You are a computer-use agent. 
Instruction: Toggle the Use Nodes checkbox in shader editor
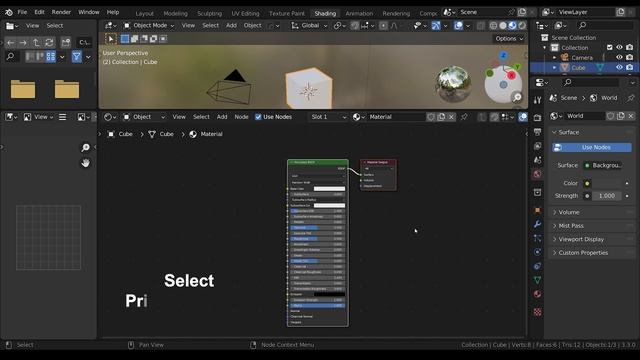258,117
